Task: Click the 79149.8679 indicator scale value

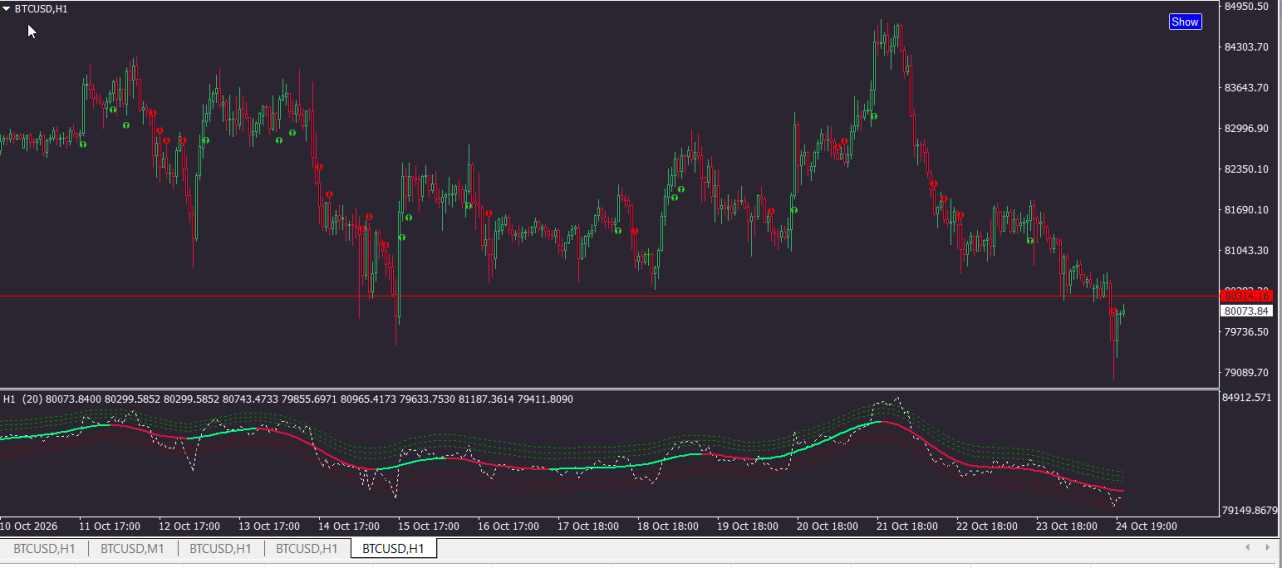Action: coord(1252,510)
